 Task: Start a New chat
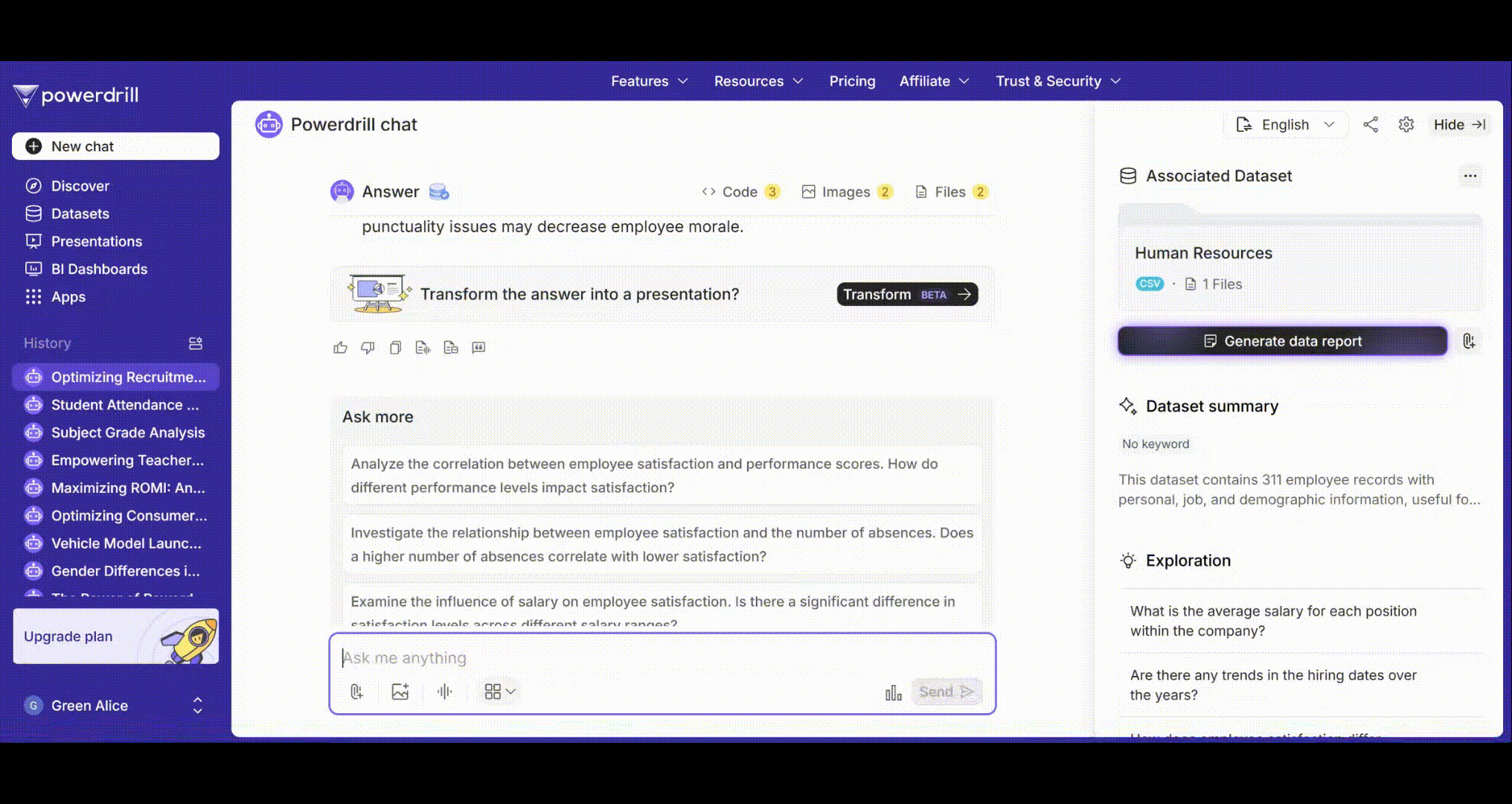pos(115,147)
